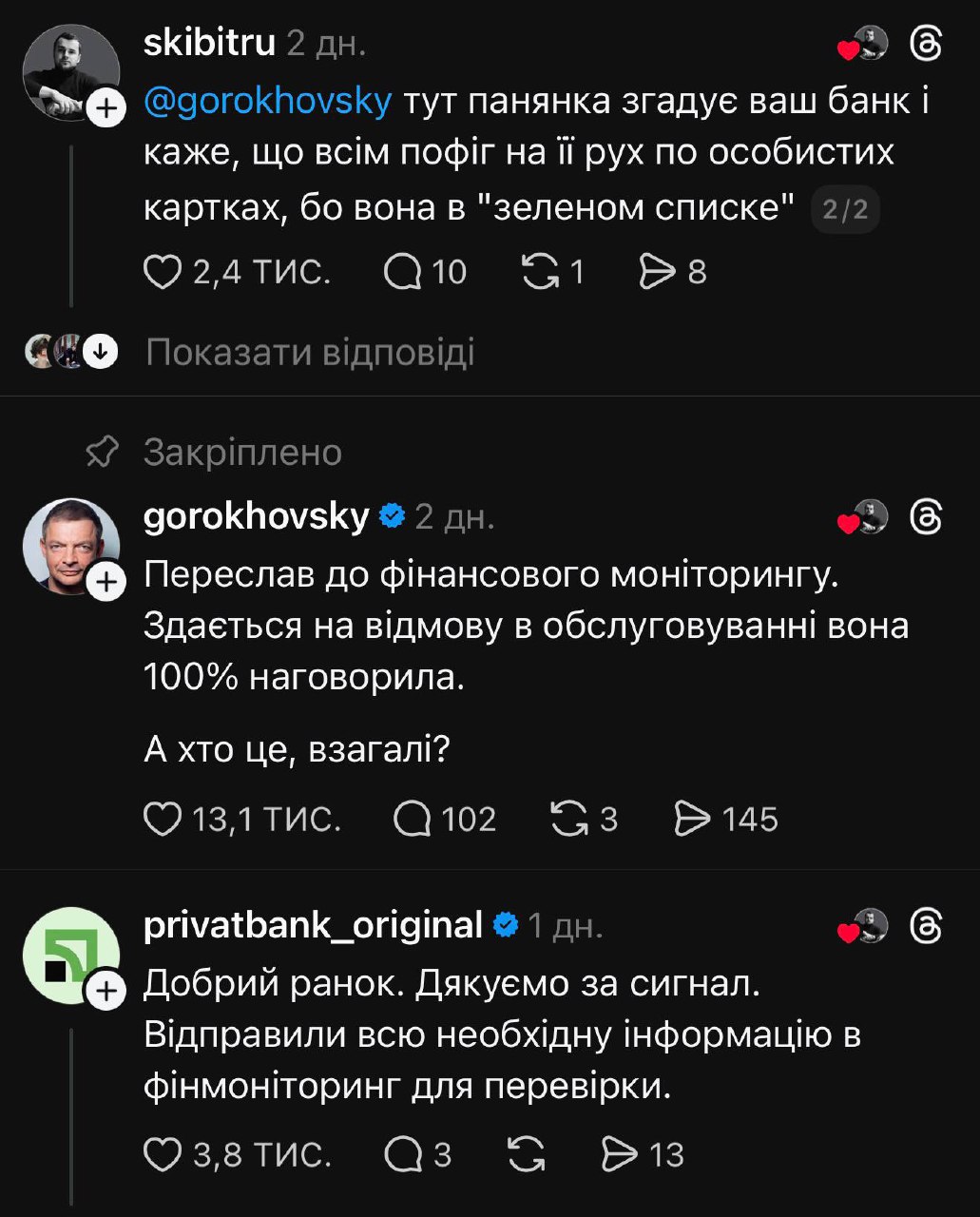
Task: Share the privatbank_original post
Action: point(620,1154)
